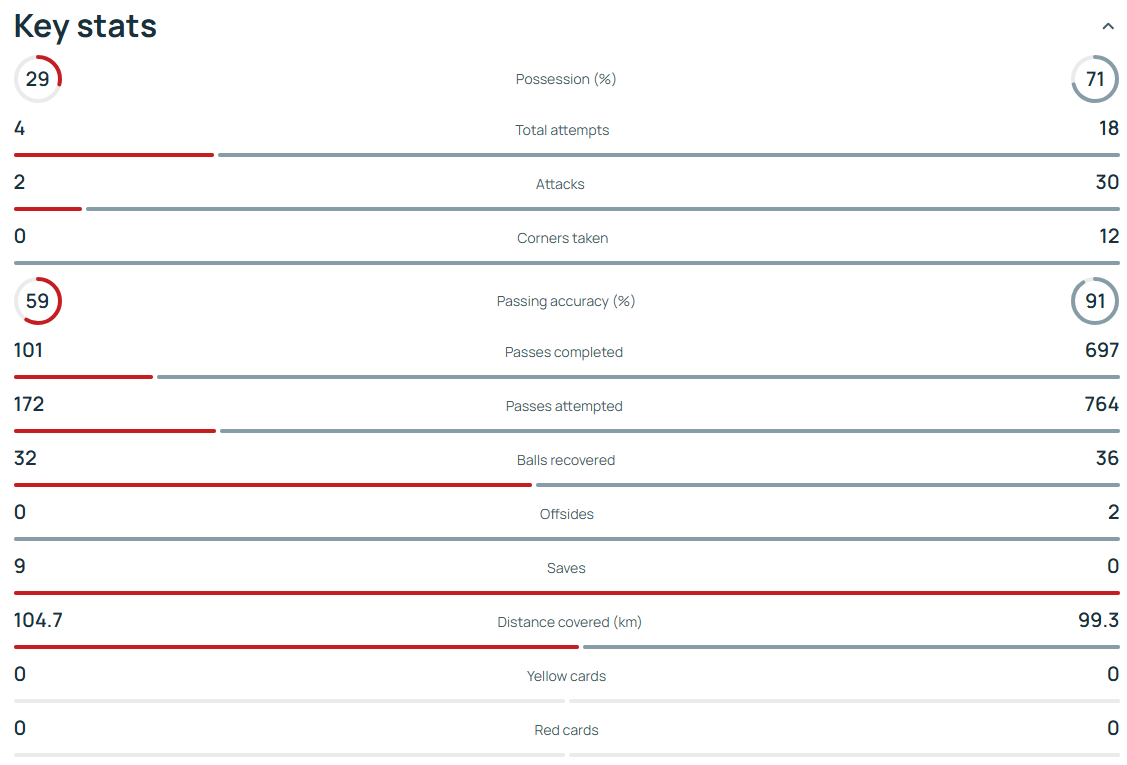1127x765 pixels.
Task: Click the distance value 99.3
Action: click(1098, 620)
